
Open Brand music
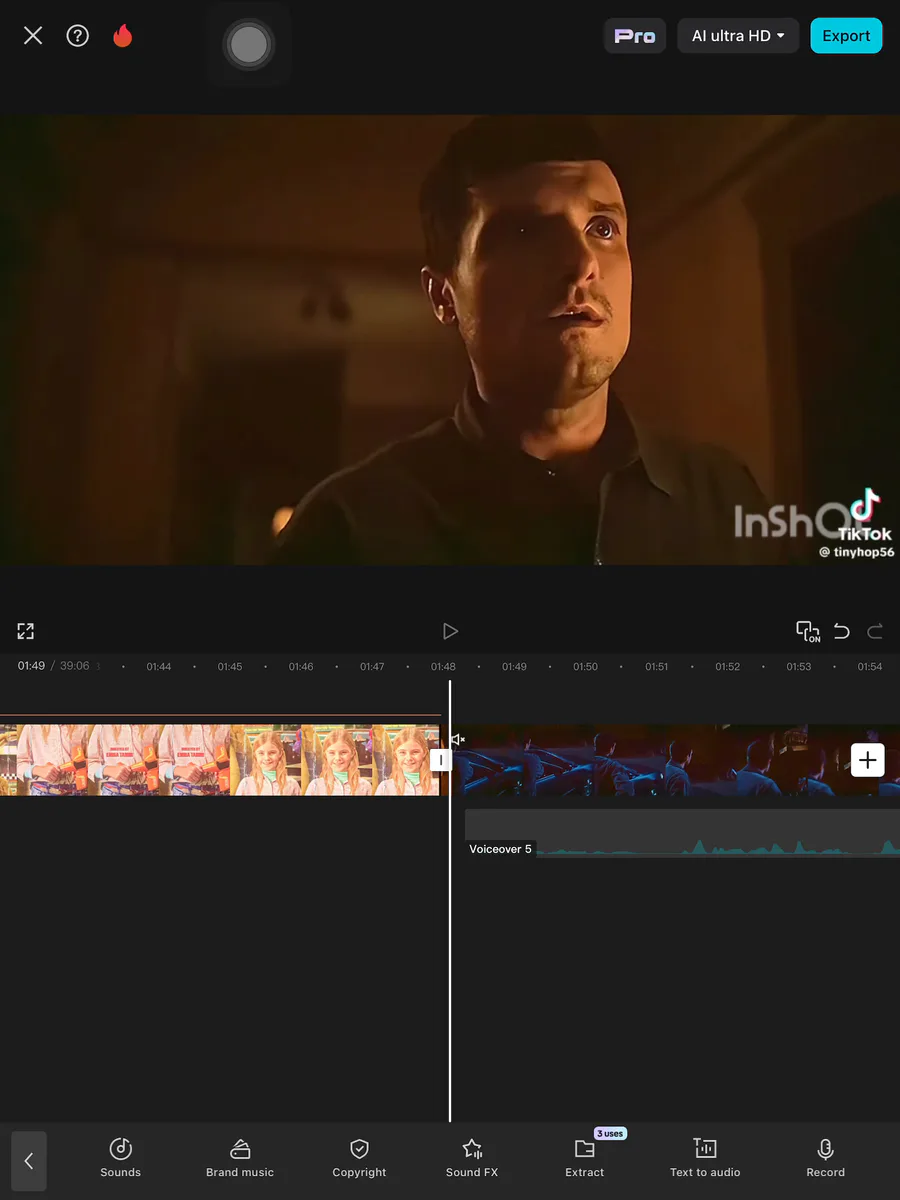pos(240,1159)
